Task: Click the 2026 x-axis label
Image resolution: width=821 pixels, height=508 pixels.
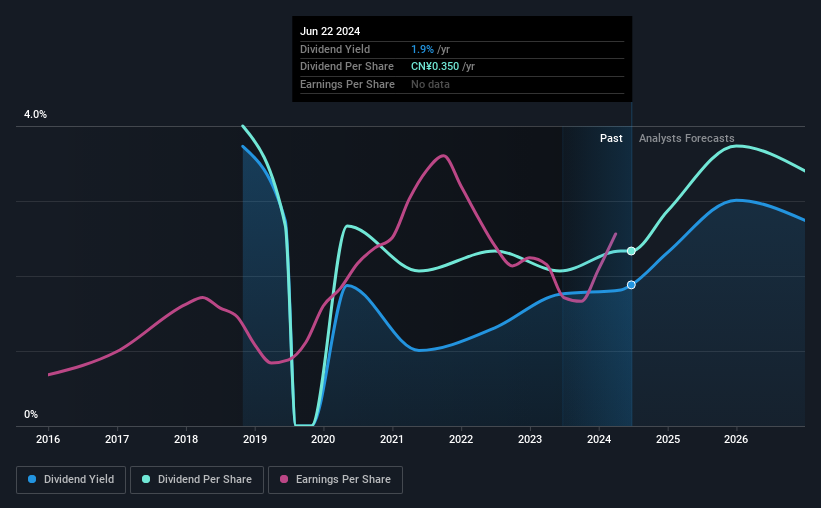Action: [x=736, y=439]
